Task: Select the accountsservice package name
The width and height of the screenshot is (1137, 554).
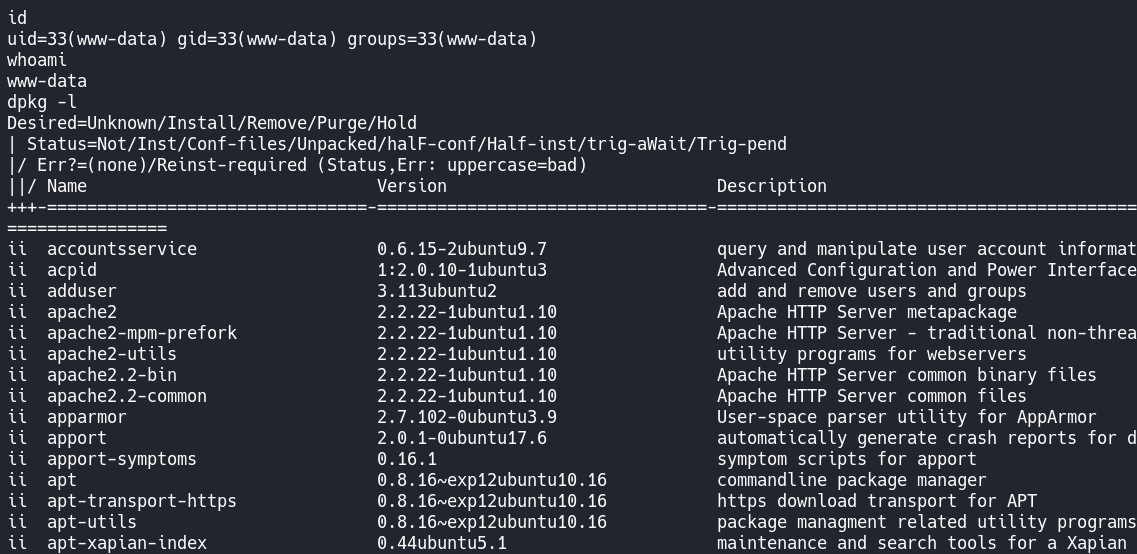Action: click(x=122, y=249)
